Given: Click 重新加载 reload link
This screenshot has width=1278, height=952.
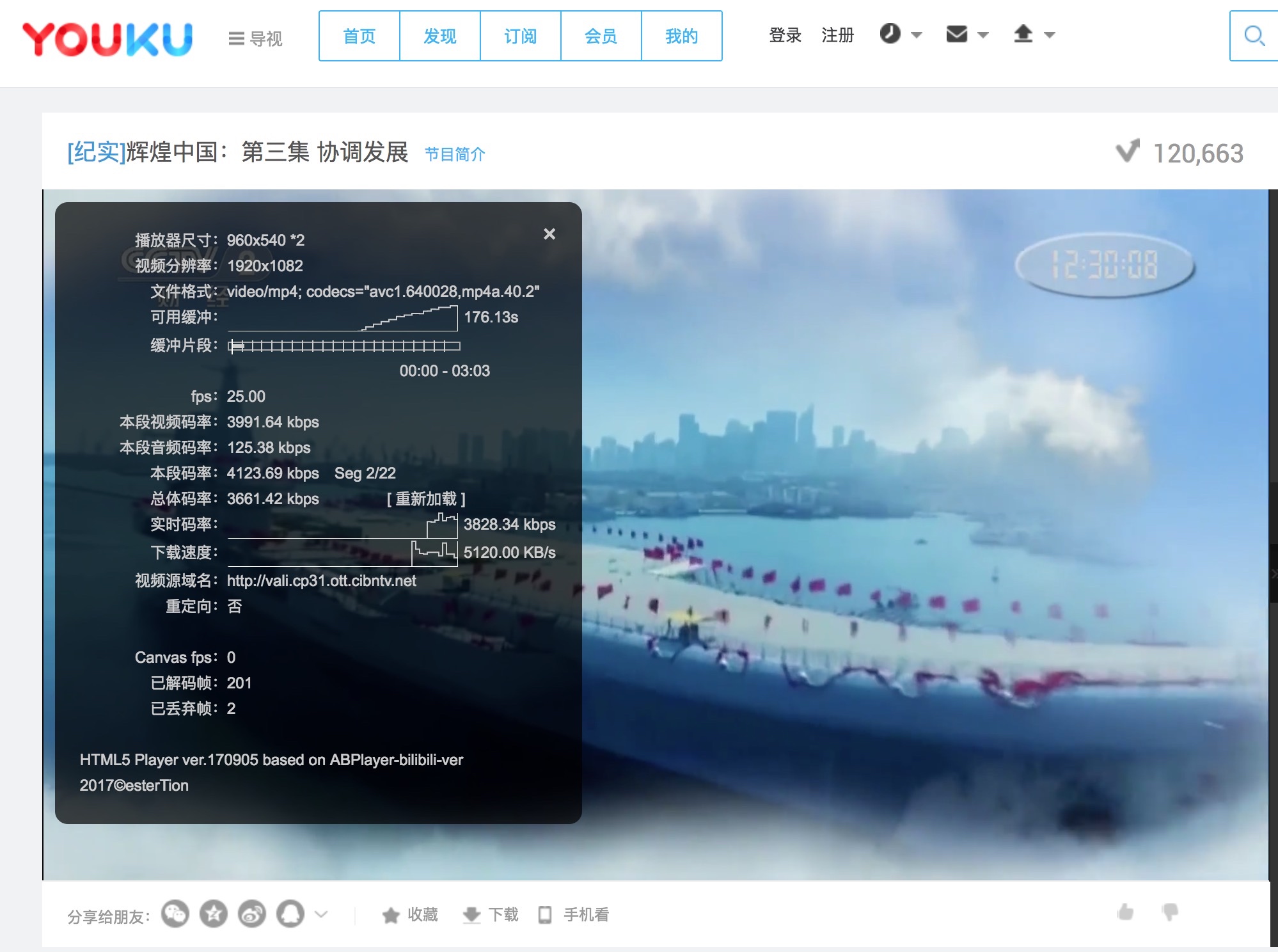Looking at the screenshot, I should [x=426, y=499].
